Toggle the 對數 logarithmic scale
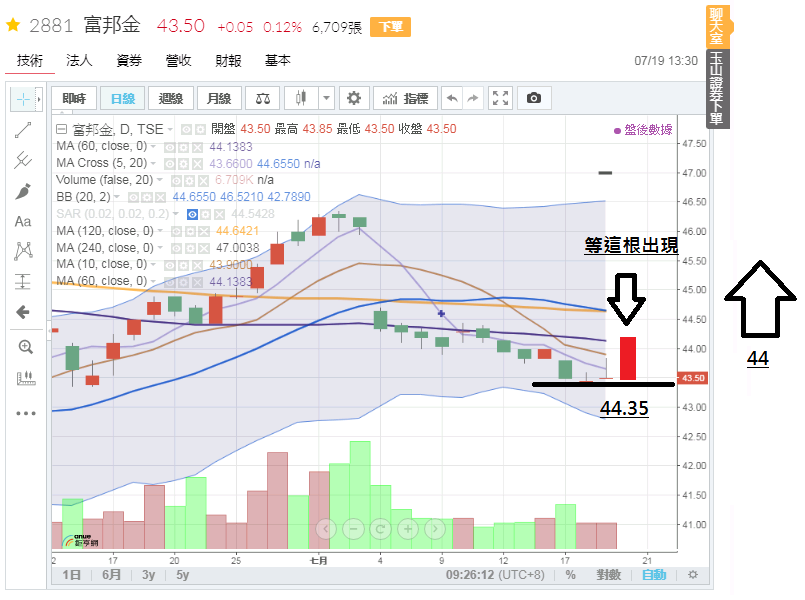Viewport: 805px width, 600px height. (608, 575)
